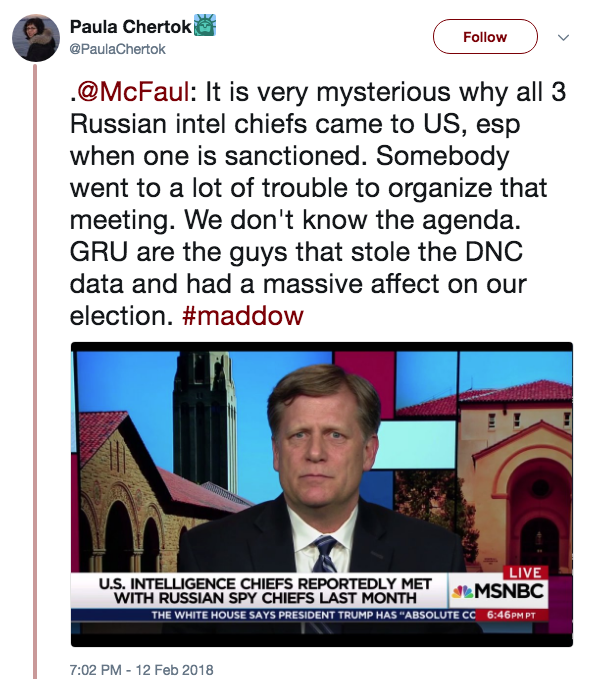Open the MSNBC interview image attachment

point(322,494)
